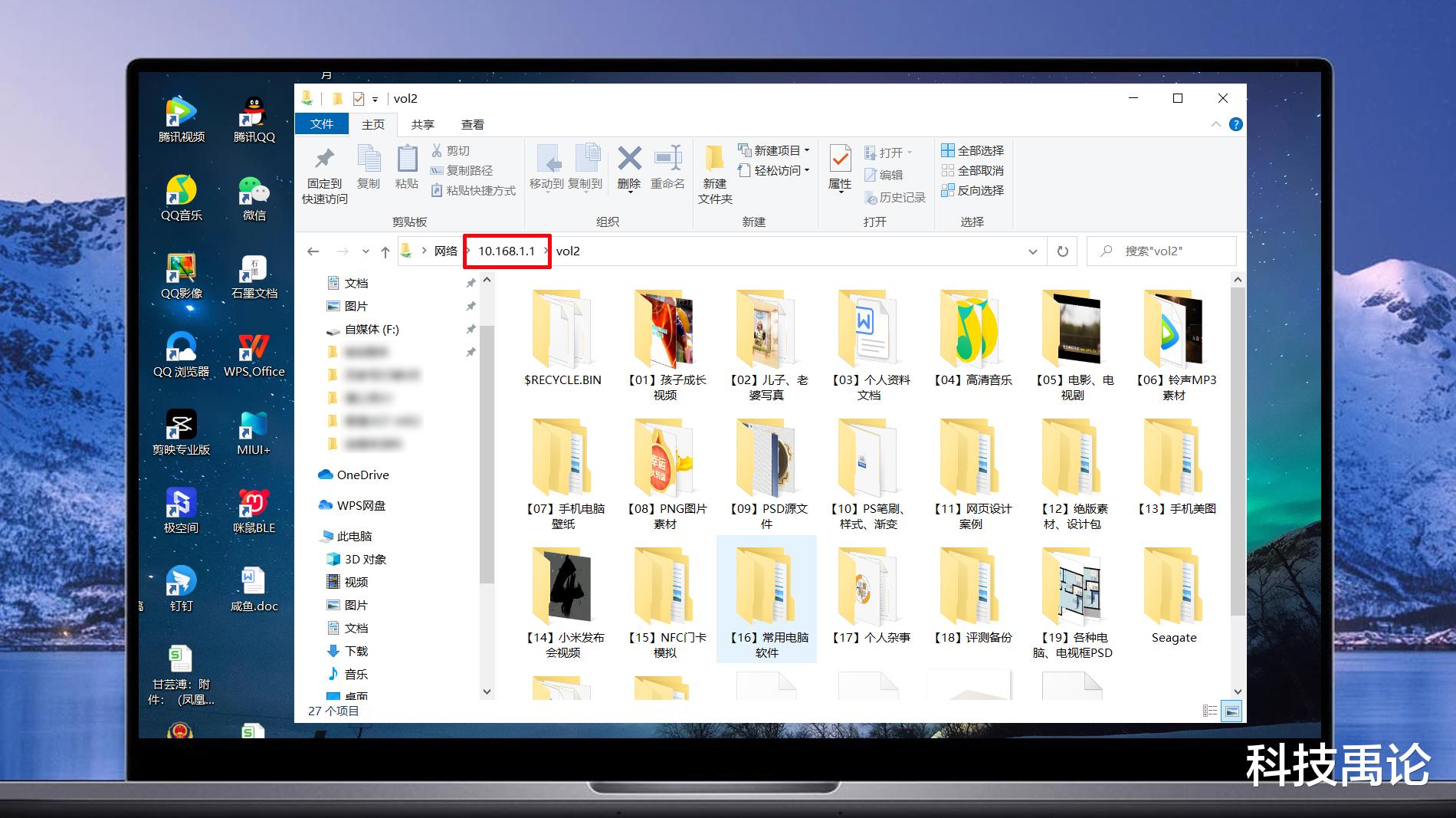Open DingTalk (钉钉) desktop icon
The width and height of the screenshot is (1456, 818).
click(182, 589)
